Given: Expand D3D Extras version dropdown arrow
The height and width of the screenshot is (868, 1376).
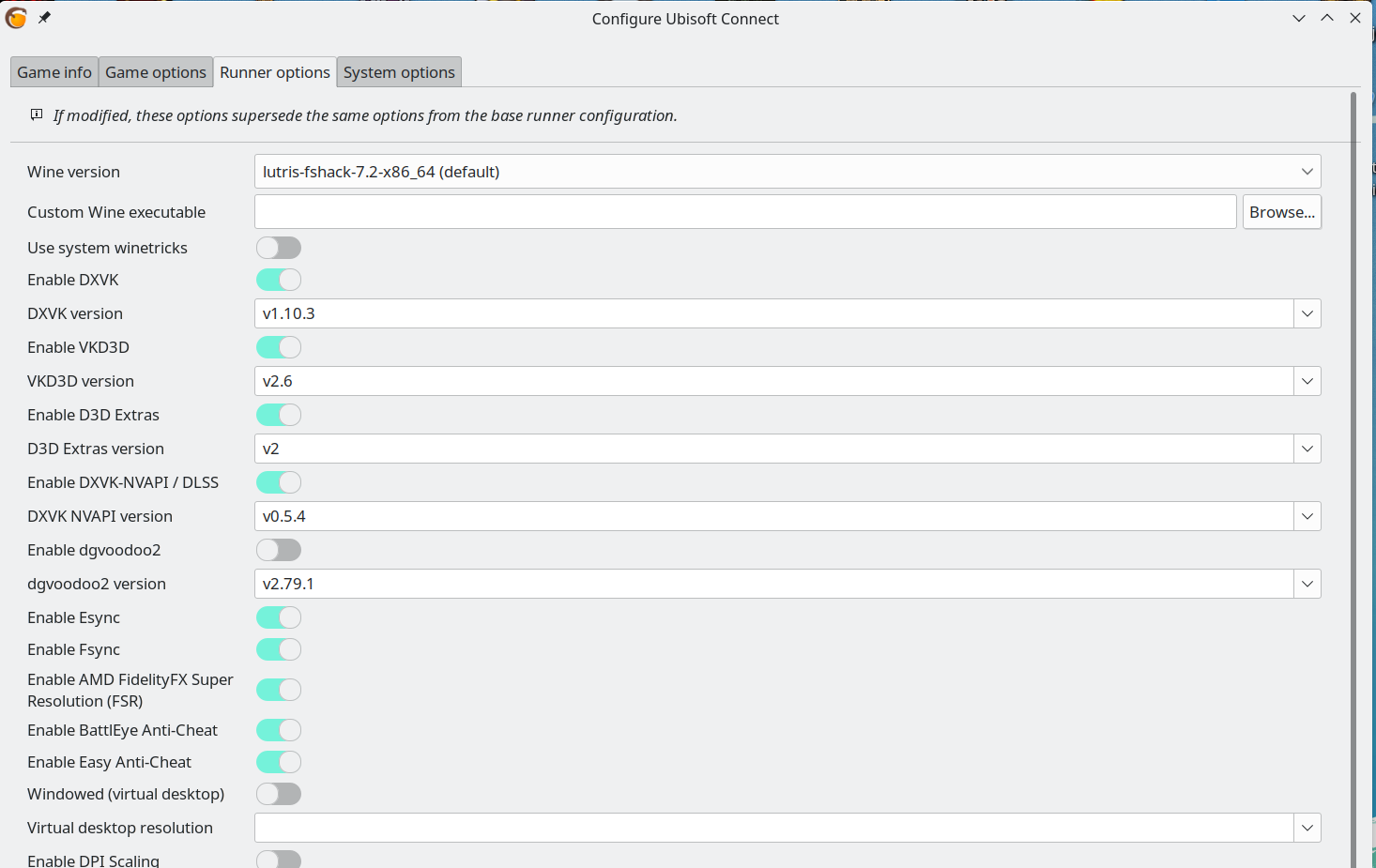Looking at the screenshot, I should click(1307, 449).
